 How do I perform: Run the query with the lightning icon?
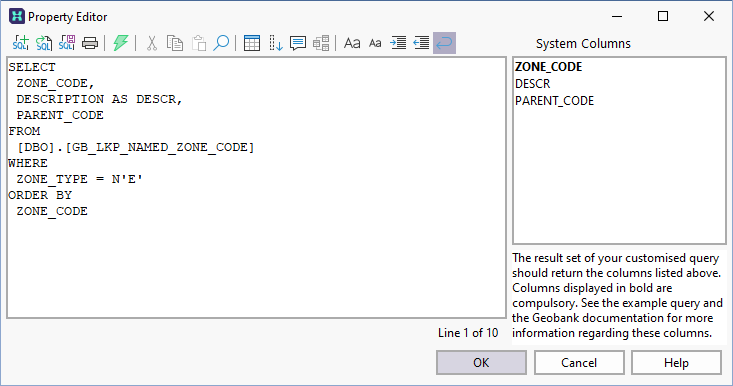coord(121,43)
